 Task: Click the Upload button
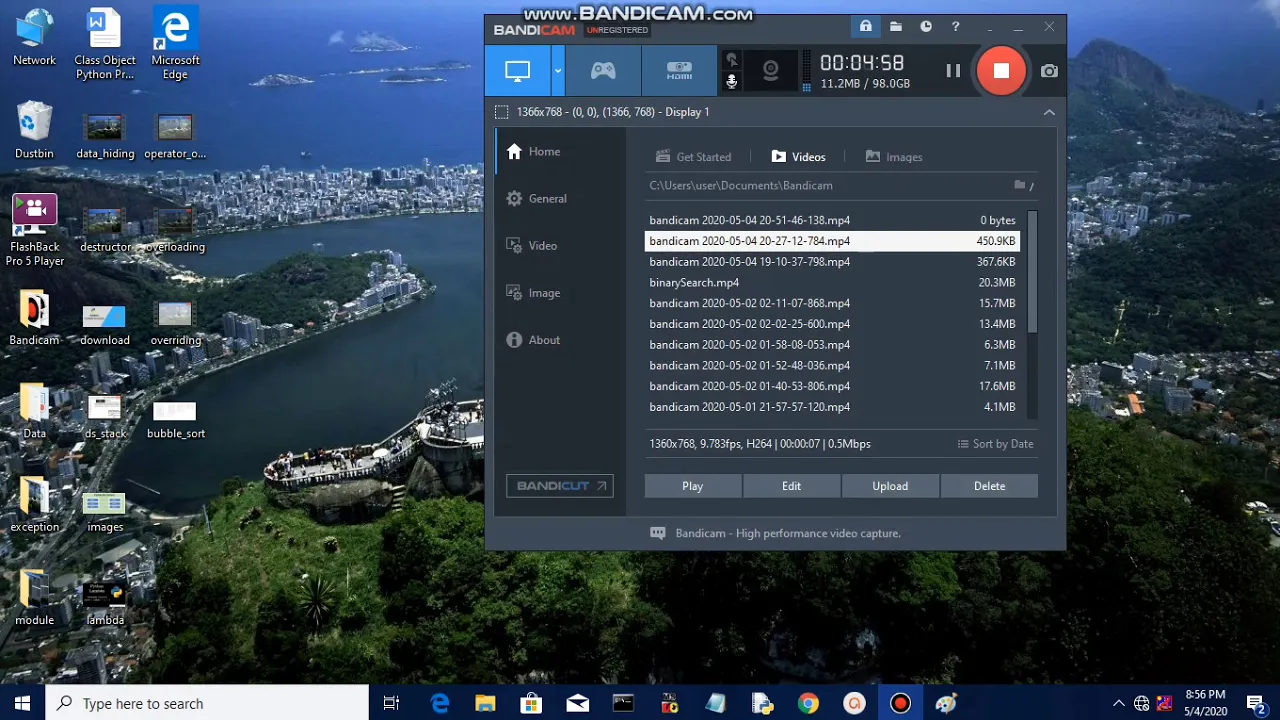[890, 486]
